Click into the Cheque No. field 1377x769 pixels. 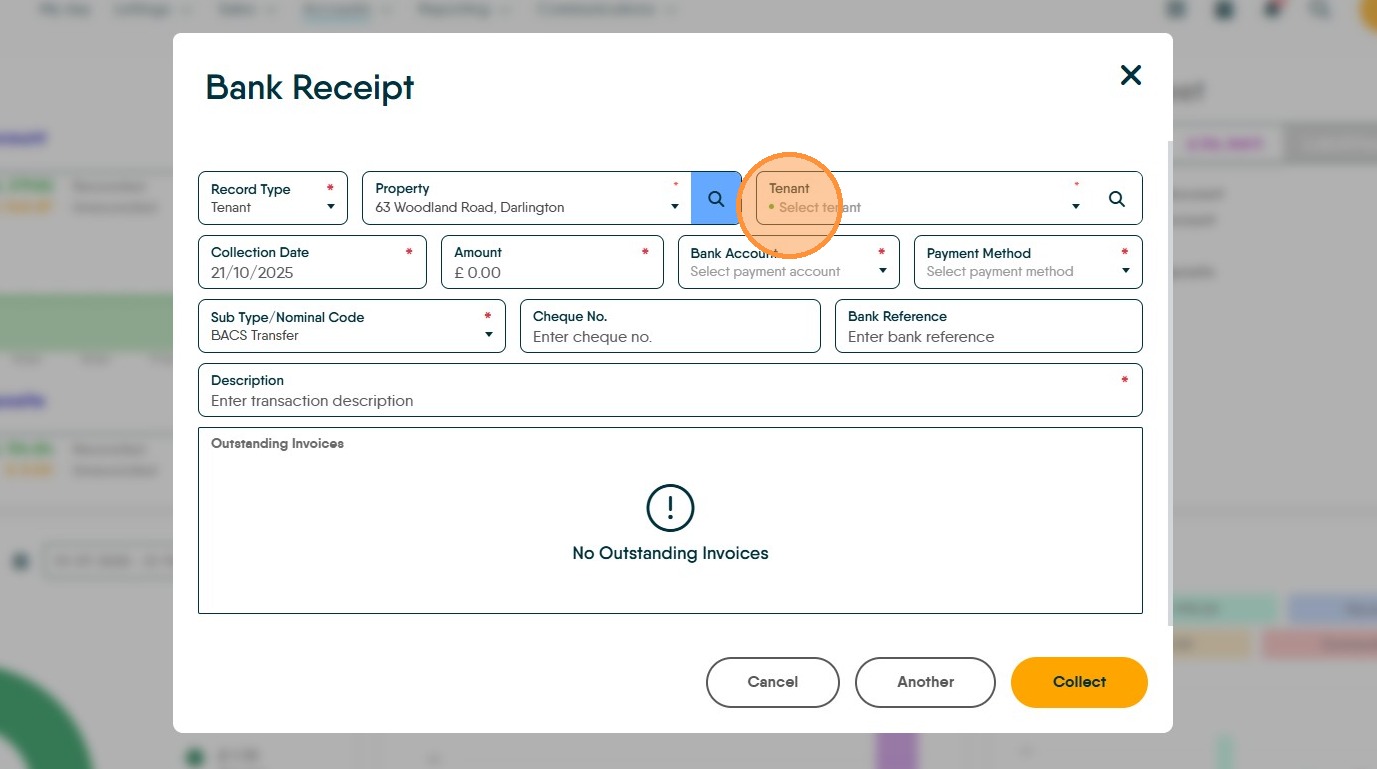point(670,326)
